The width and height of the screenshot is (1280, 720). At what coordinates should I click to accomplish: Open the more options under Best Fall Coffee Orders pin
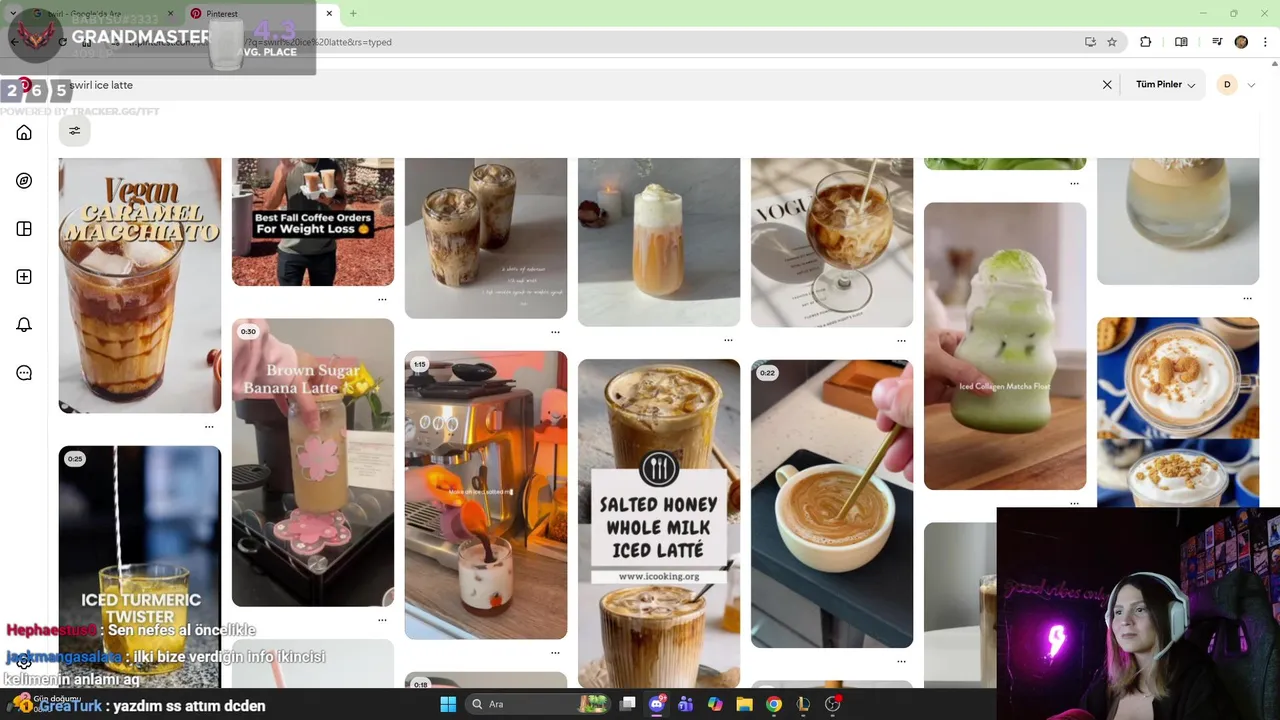(x=382, y=299)
